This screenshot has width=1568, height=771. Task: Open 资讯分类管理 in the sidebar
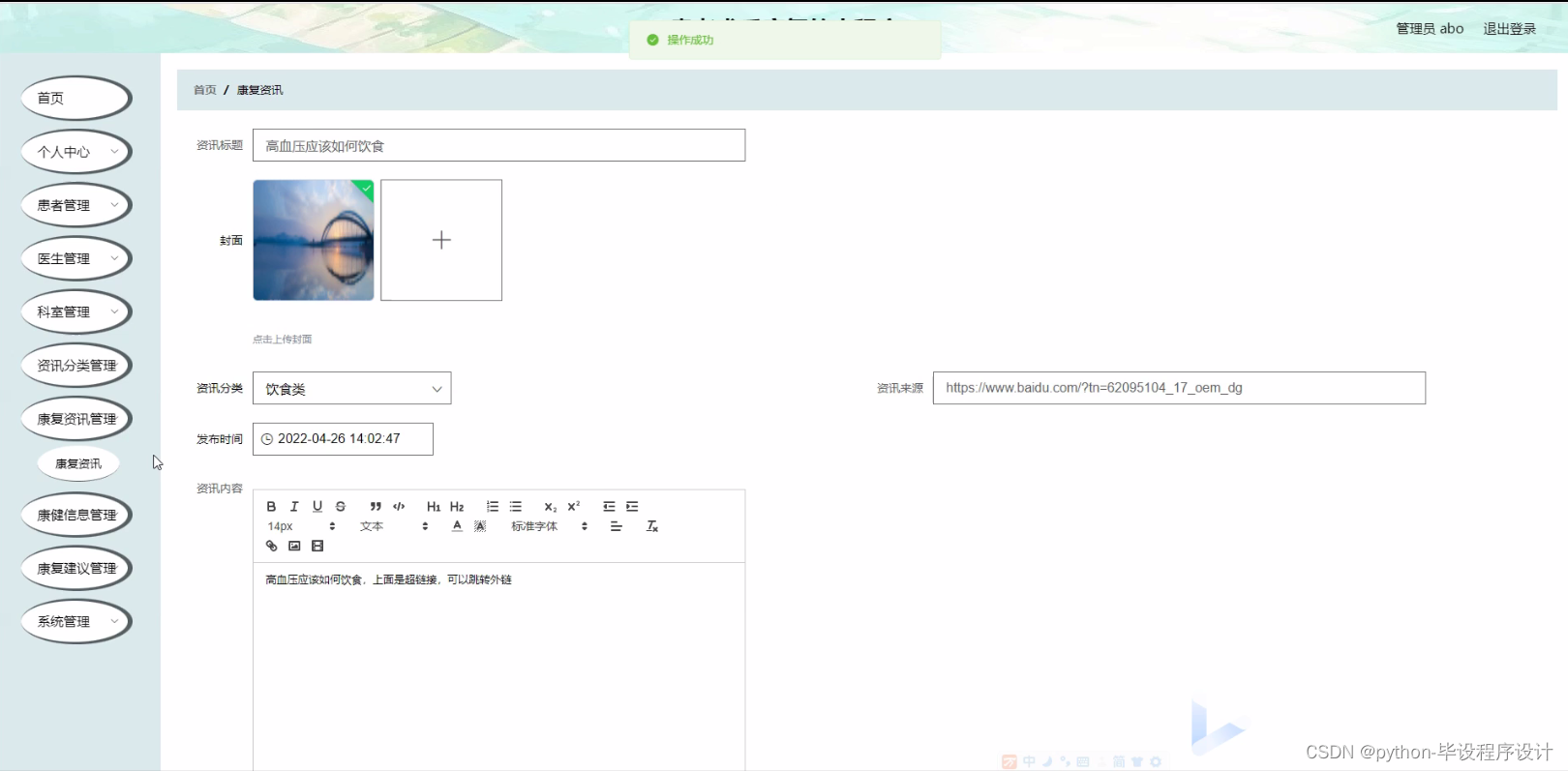(x=76, y=365)
